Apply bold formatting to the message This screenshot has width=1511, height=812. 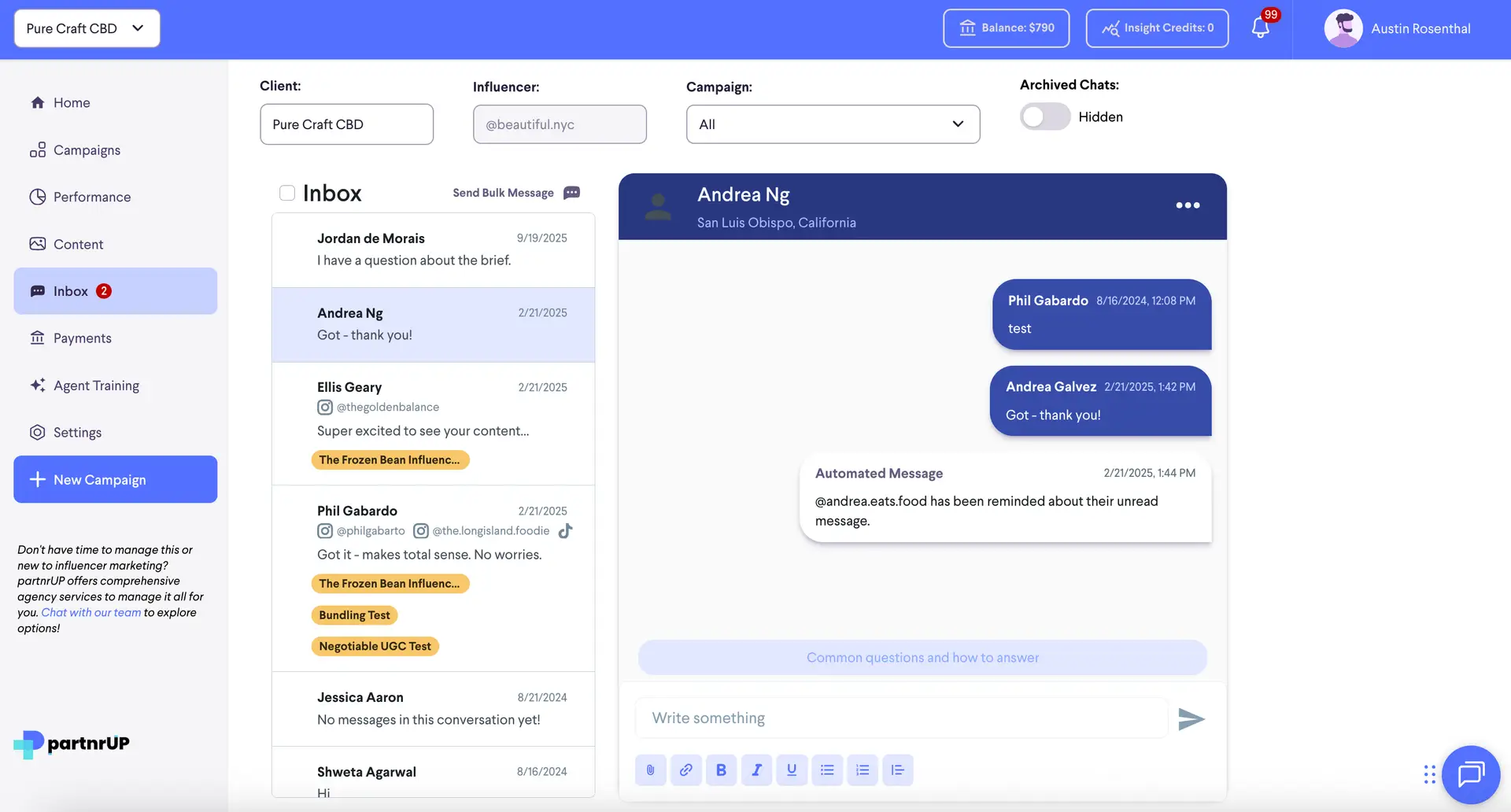pos(721,770)
